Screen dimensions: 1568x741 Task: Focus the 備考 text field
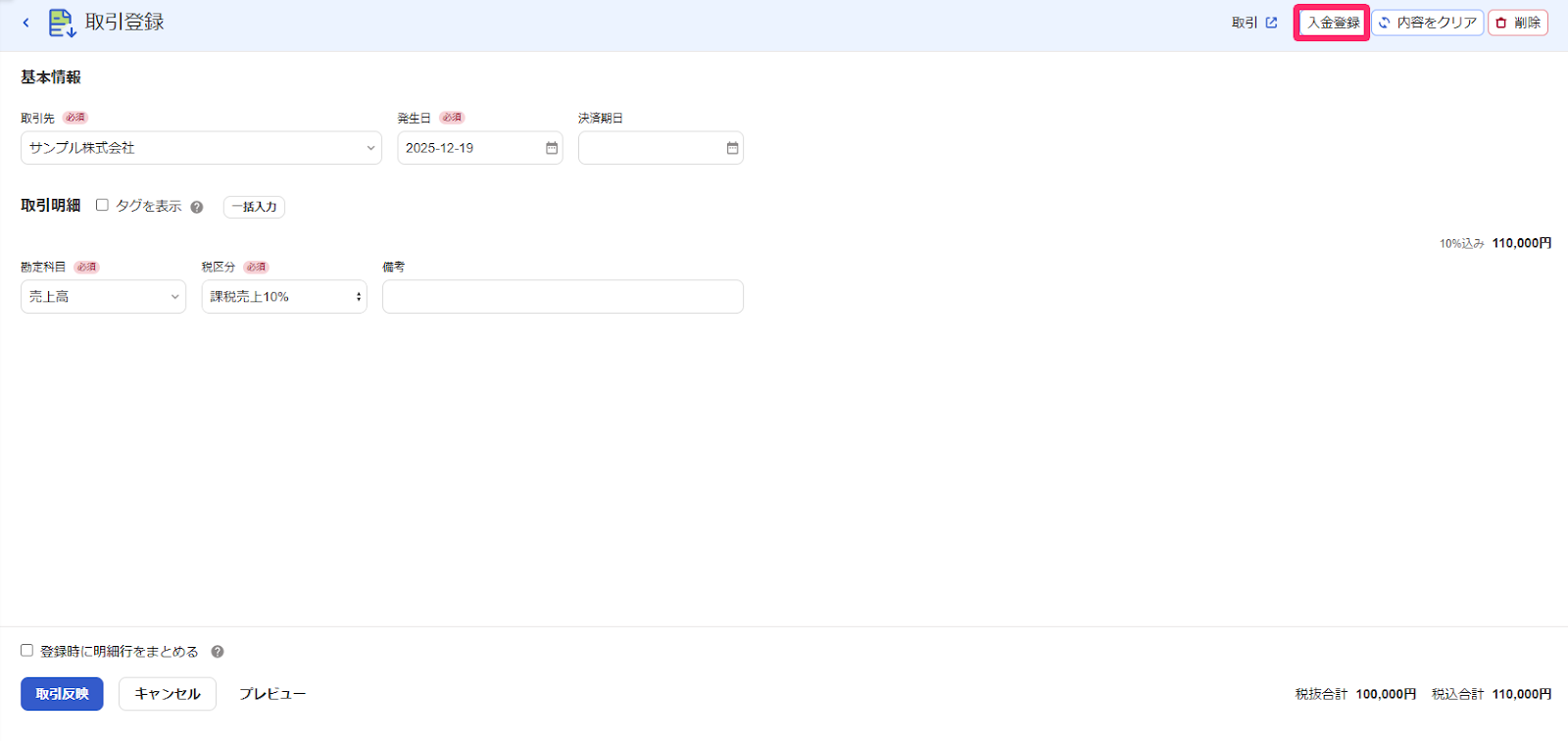click(563, 297)
